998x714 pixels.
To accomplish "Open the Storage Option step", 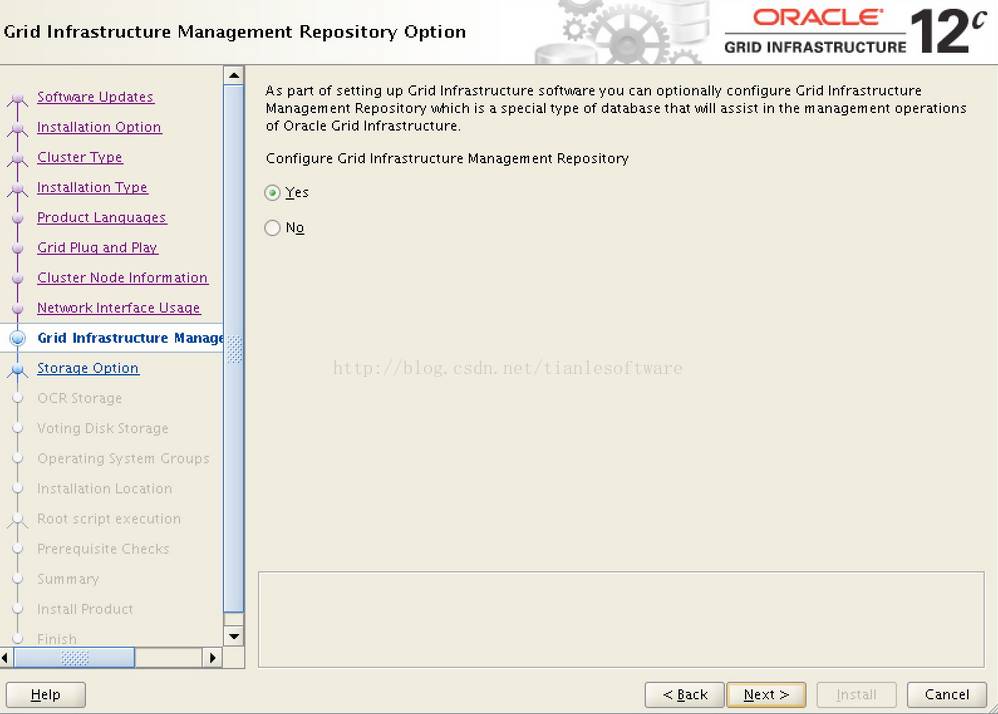I will pos(88,368).
